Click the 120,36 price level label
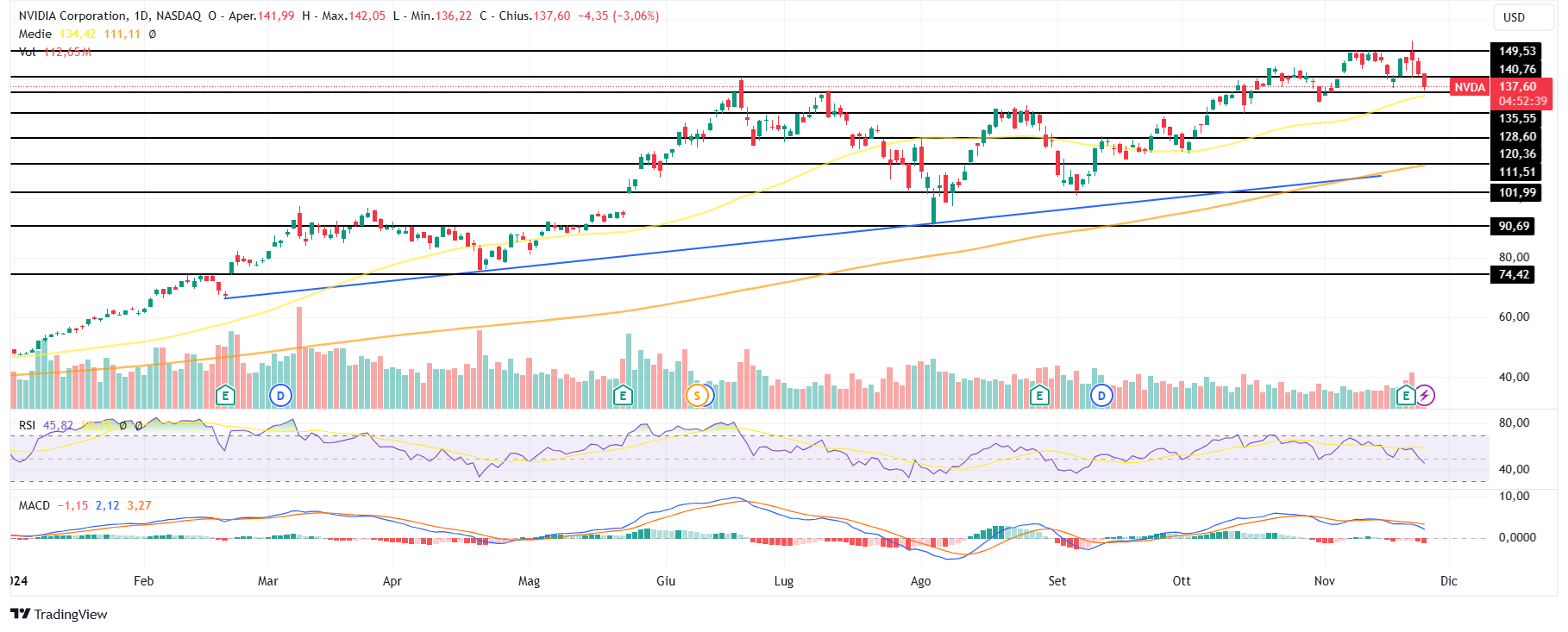 click(x=1517, y=153)
